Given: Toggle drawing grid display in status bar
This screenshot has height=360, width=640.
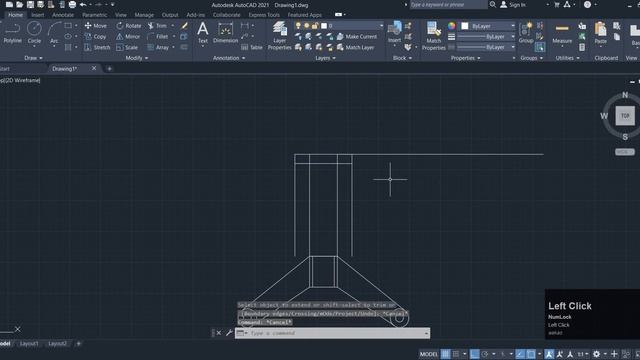Looking at the screenshot, I should tap(446, 354).
